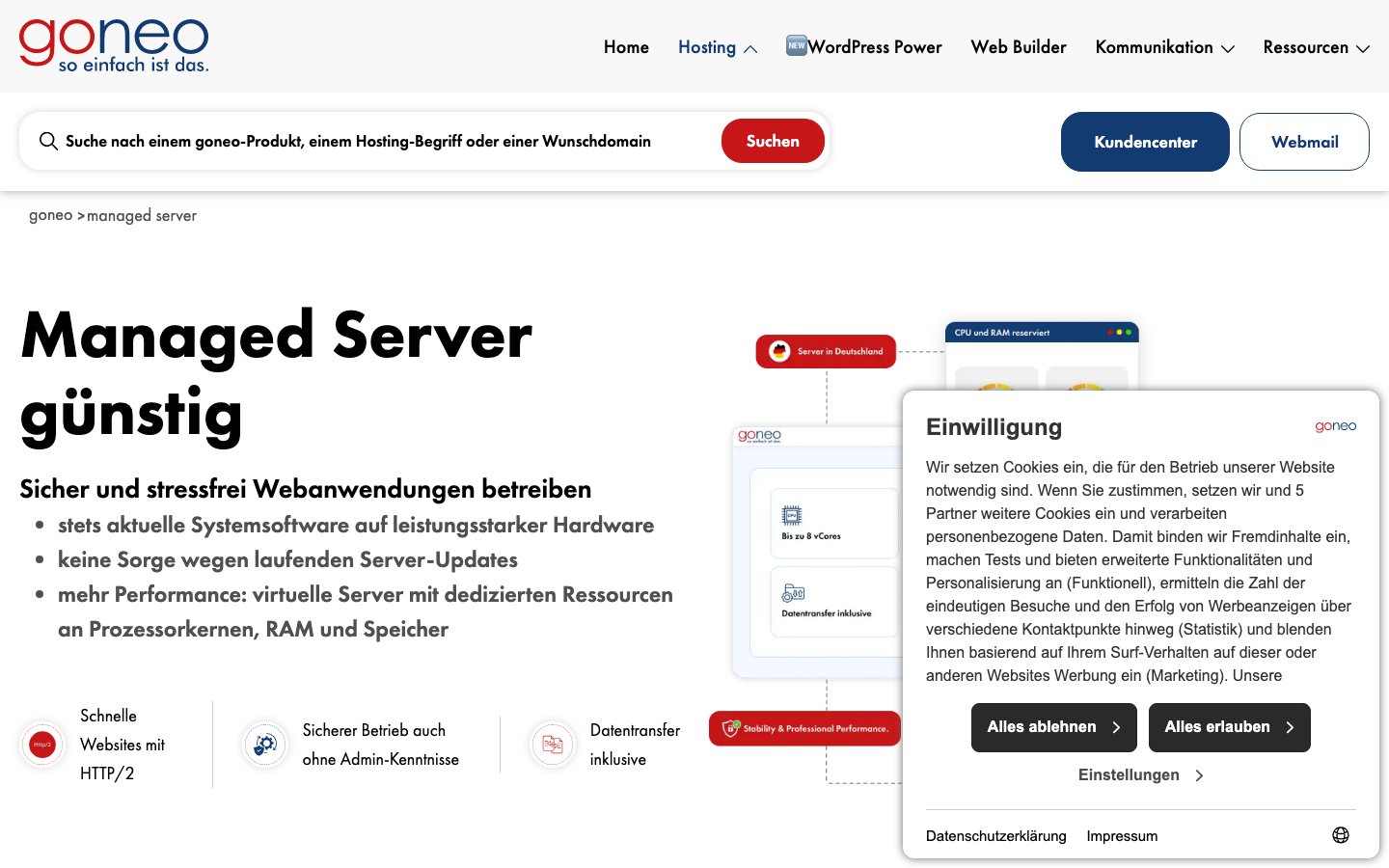Click text 'keine Sorge wegen laufenden Server-Updates'
This screenshot has height=868, width=1389.
pyautogui.click(x=287, y=559)
